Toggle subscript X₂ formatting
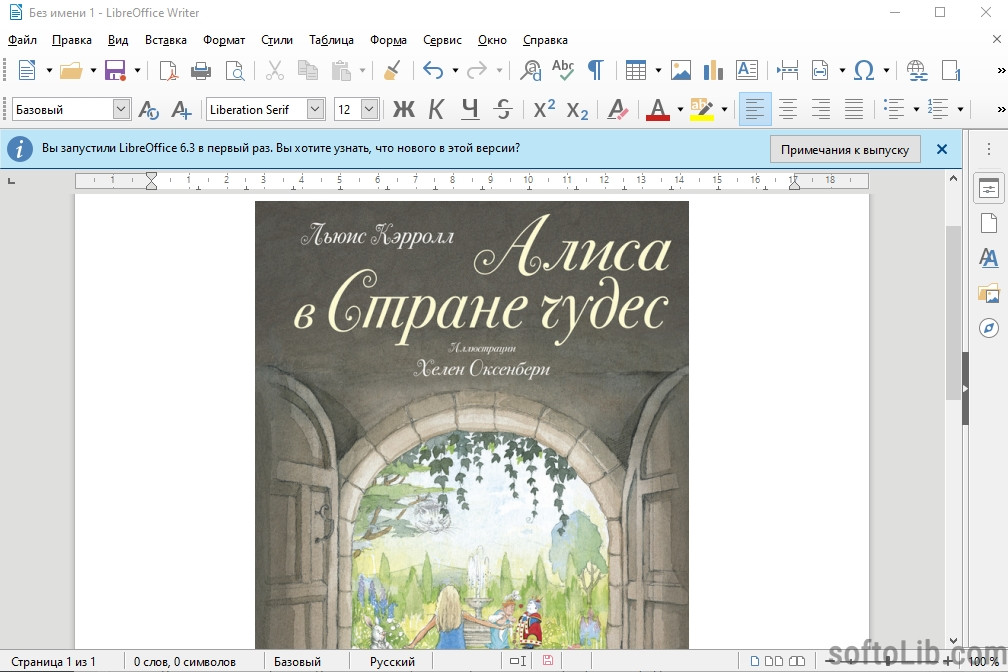The height and width of the screenshot is (672, 1008). pos(577,111)
